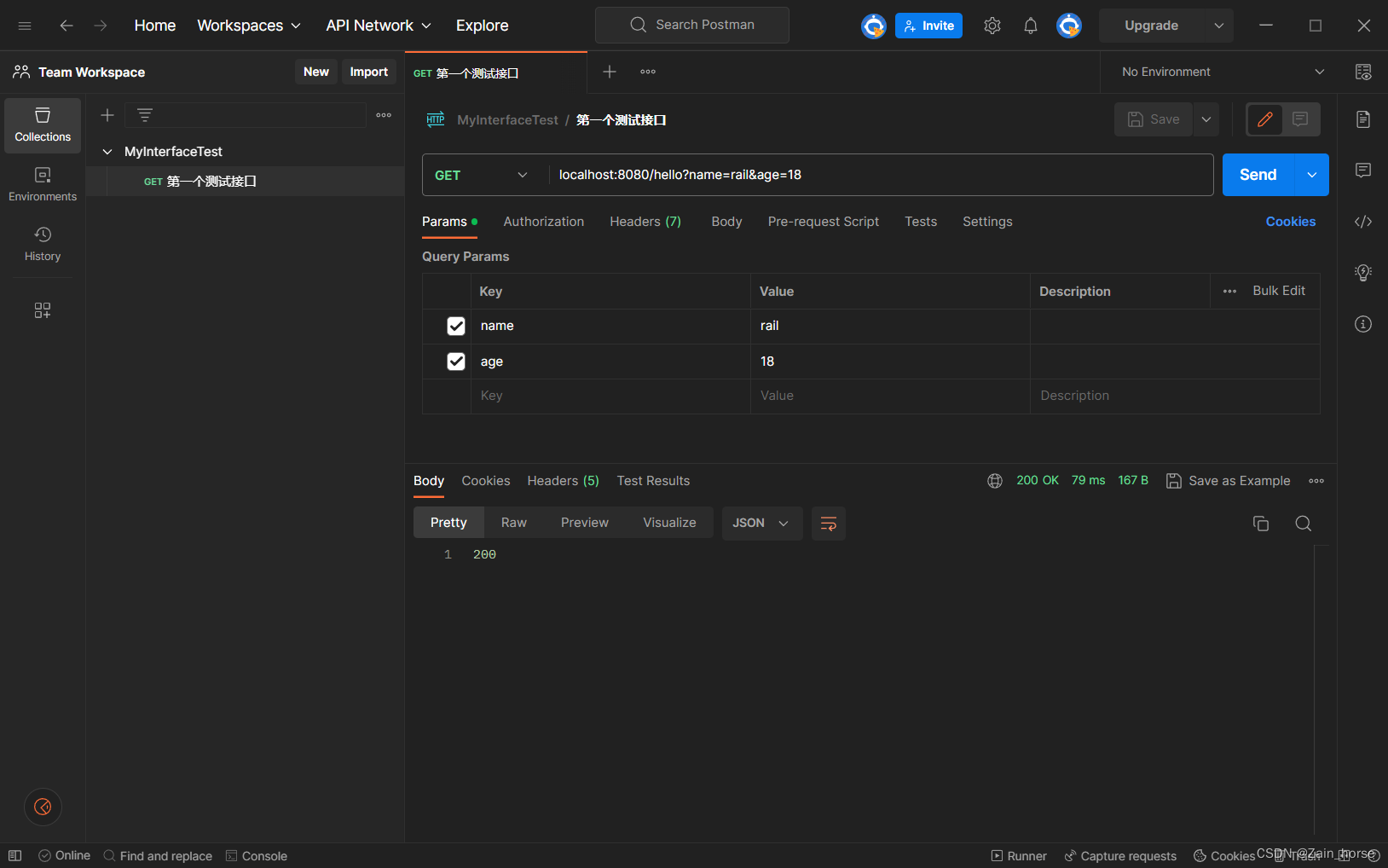Screen dimensions: 1388x868
Task: Open the History sidebar panel
Action: [43, 245]
